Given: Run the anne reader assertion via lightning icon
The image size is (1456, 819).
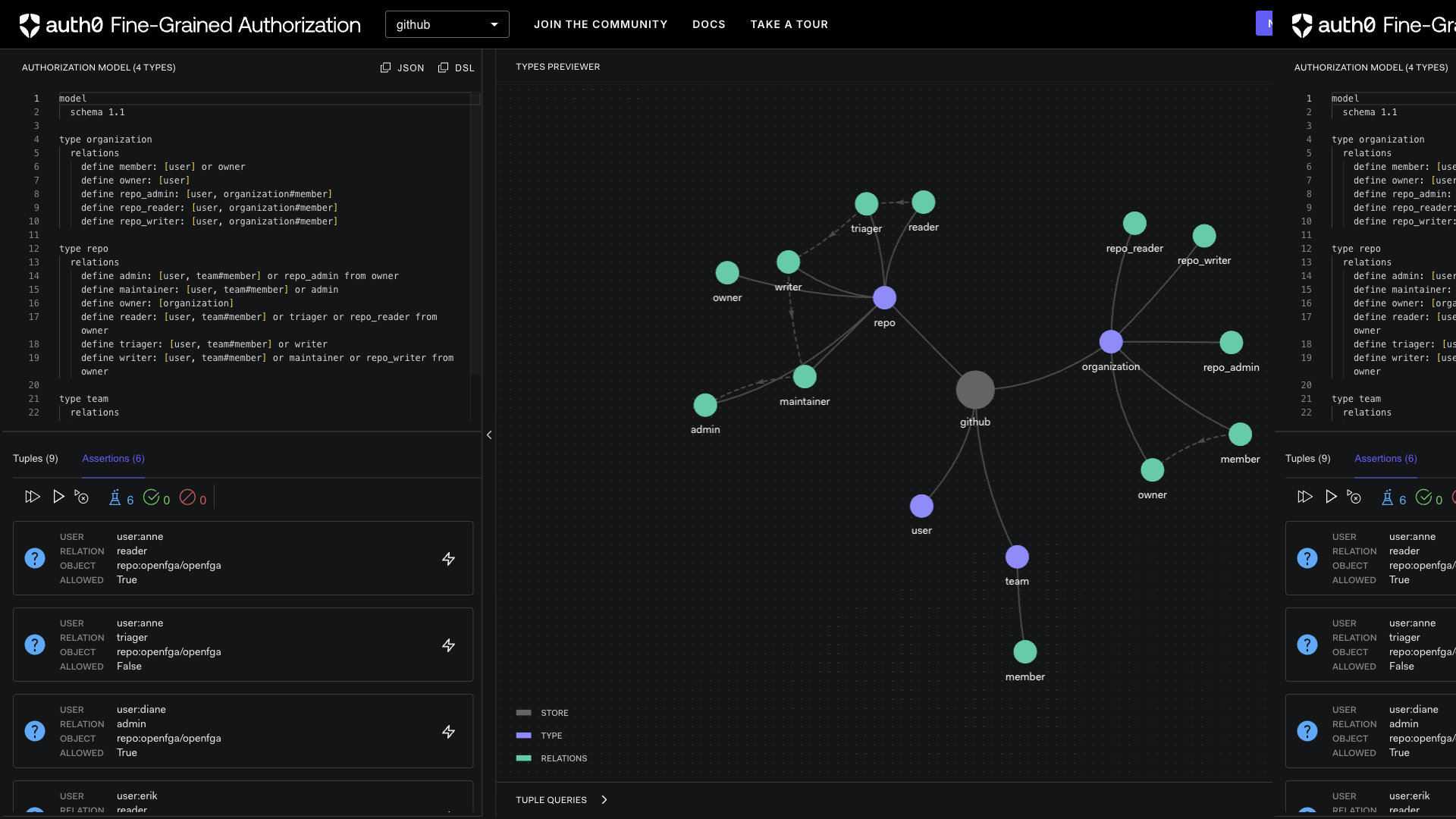Looking at the screenshot, I should [x=449, y=559].
